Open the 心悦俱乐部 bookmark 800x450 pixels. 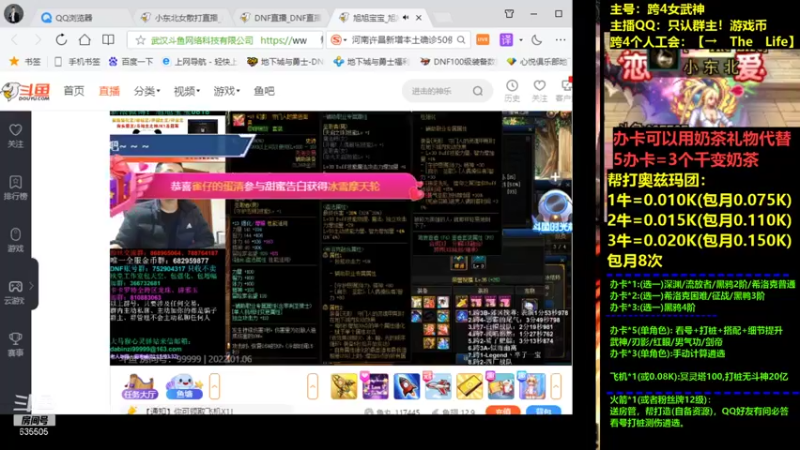click(536, 62)
